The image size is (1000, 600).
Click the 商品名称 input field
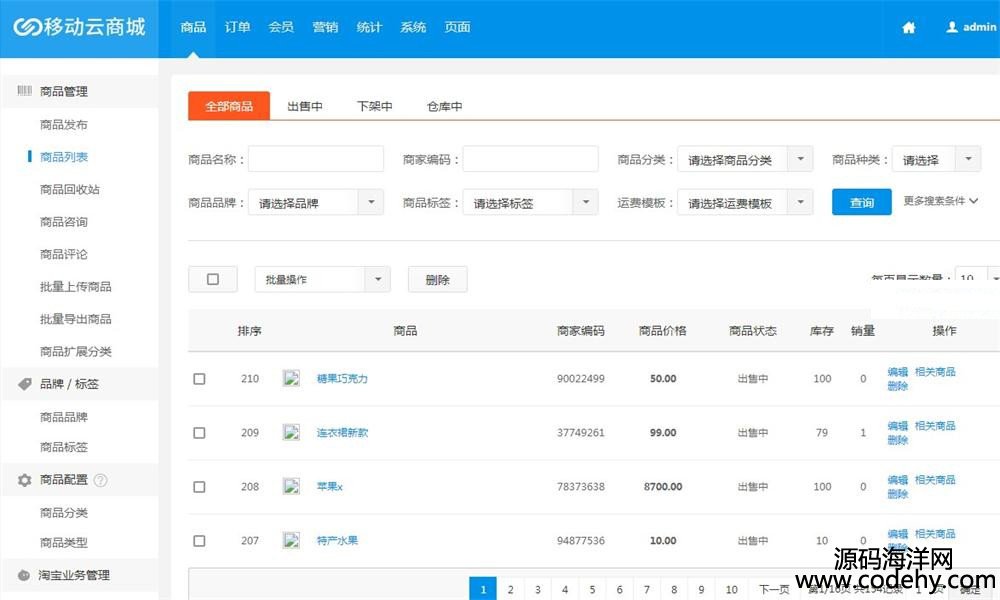click(316, 160)
